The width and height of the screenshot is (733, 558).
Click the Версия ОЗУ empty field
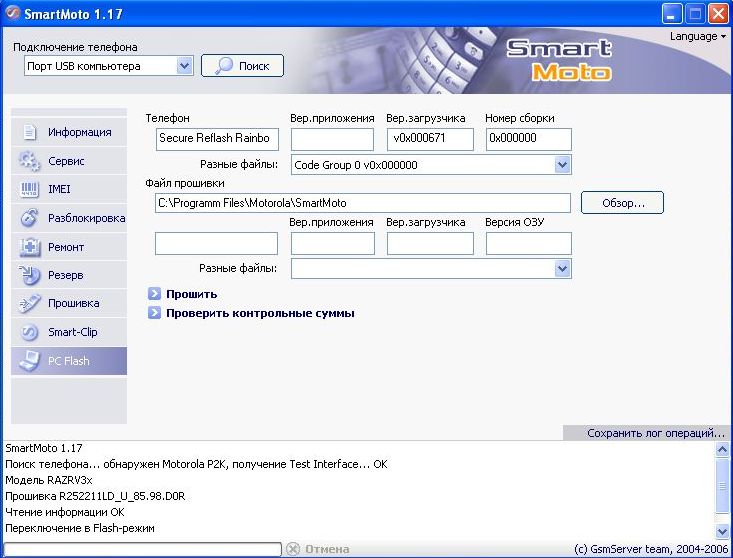(x=529, y=243)
